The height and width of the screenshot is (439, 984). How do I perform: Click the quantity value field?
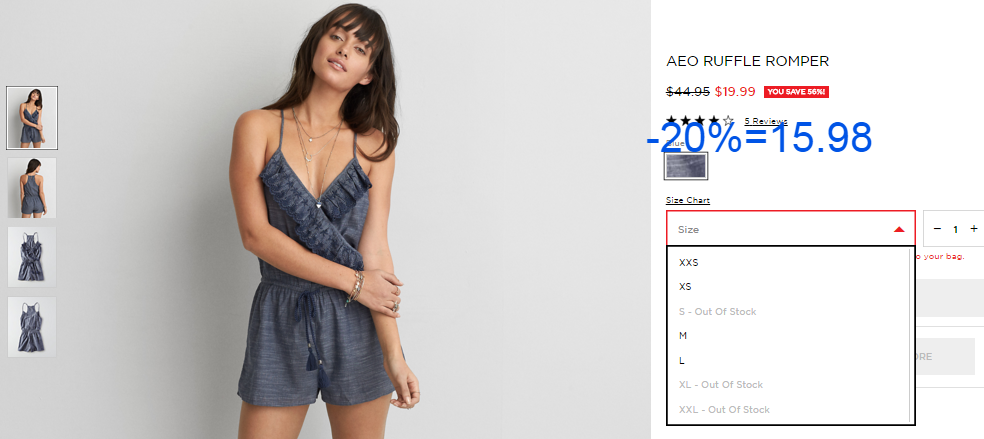[955, 229]
